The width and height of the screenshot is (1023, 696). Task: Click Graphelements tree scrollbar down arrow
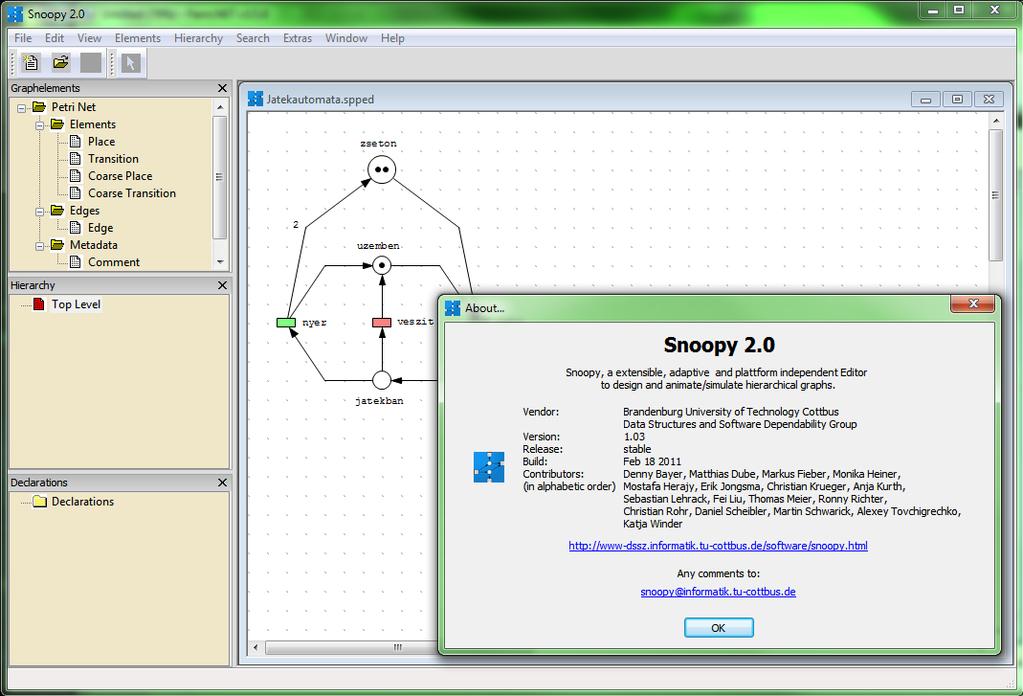(220, 262)
